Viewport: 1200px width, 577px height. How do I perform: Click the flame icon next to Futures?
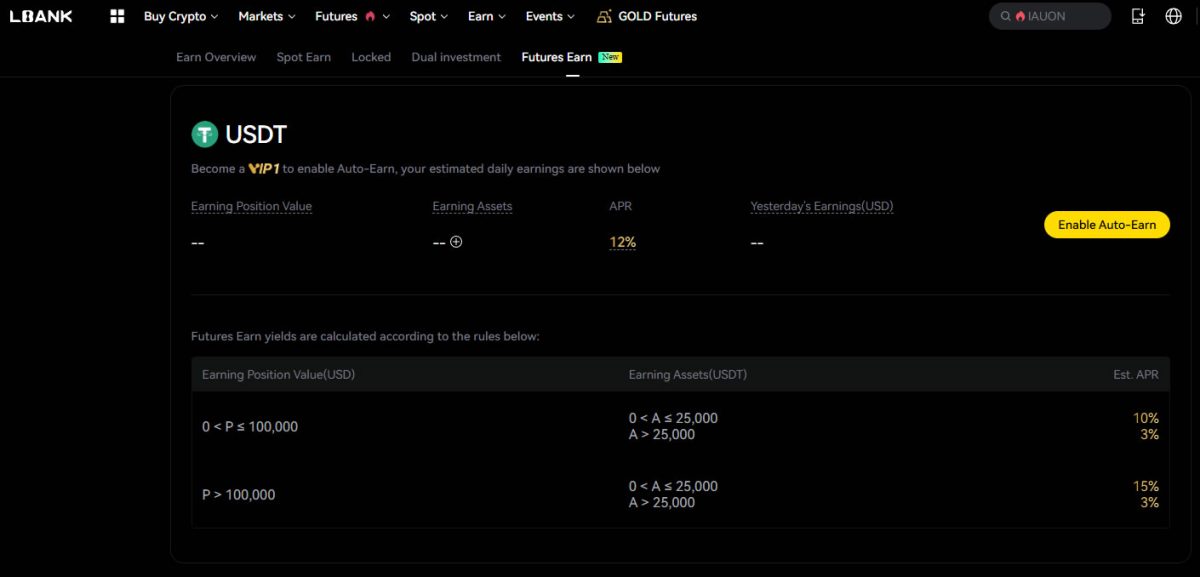point(370,16)
